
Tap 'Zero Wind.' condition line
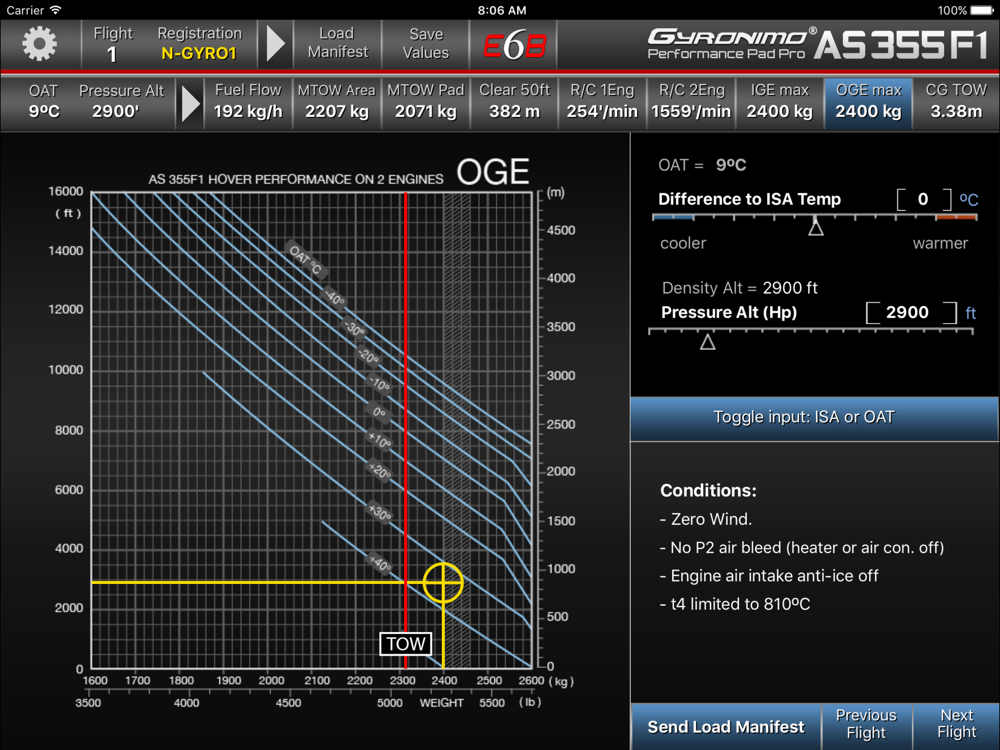(x=706, y=519)
